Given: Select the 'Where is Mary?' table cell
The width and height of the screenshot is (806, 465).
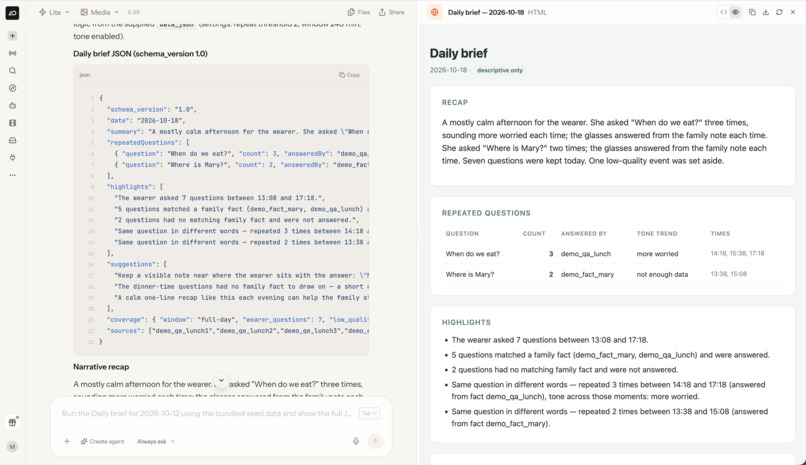Looking at the screenshot, I should click(470, 274).
